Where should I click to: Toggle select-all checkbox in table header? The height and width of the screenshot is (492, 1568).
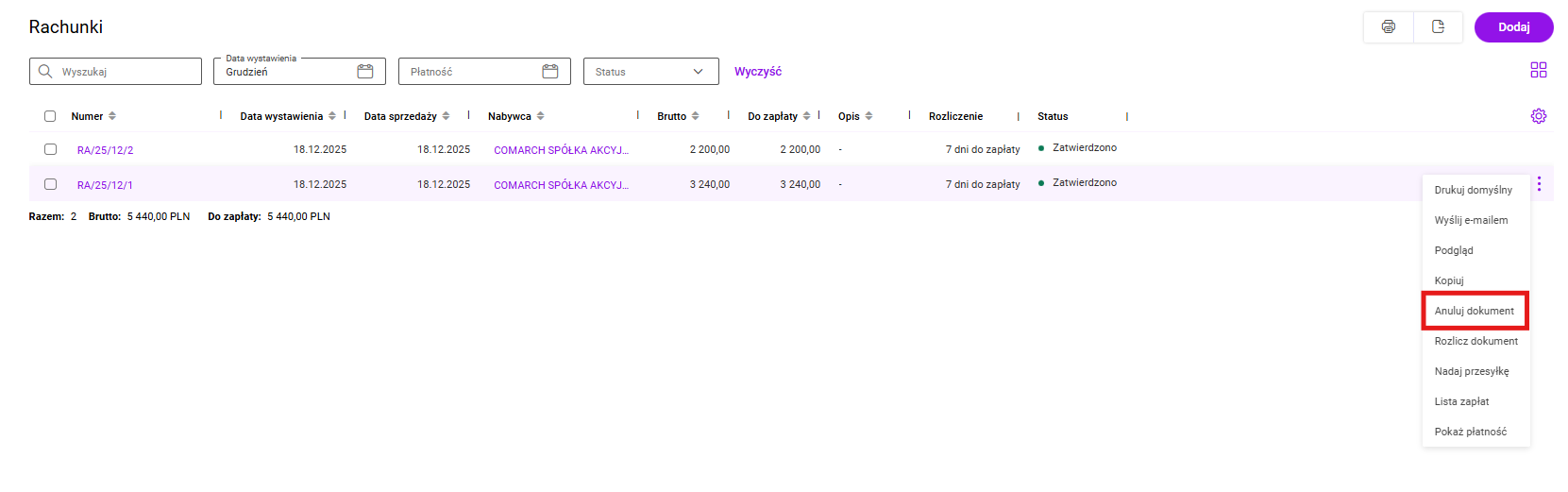click(50, 116)
